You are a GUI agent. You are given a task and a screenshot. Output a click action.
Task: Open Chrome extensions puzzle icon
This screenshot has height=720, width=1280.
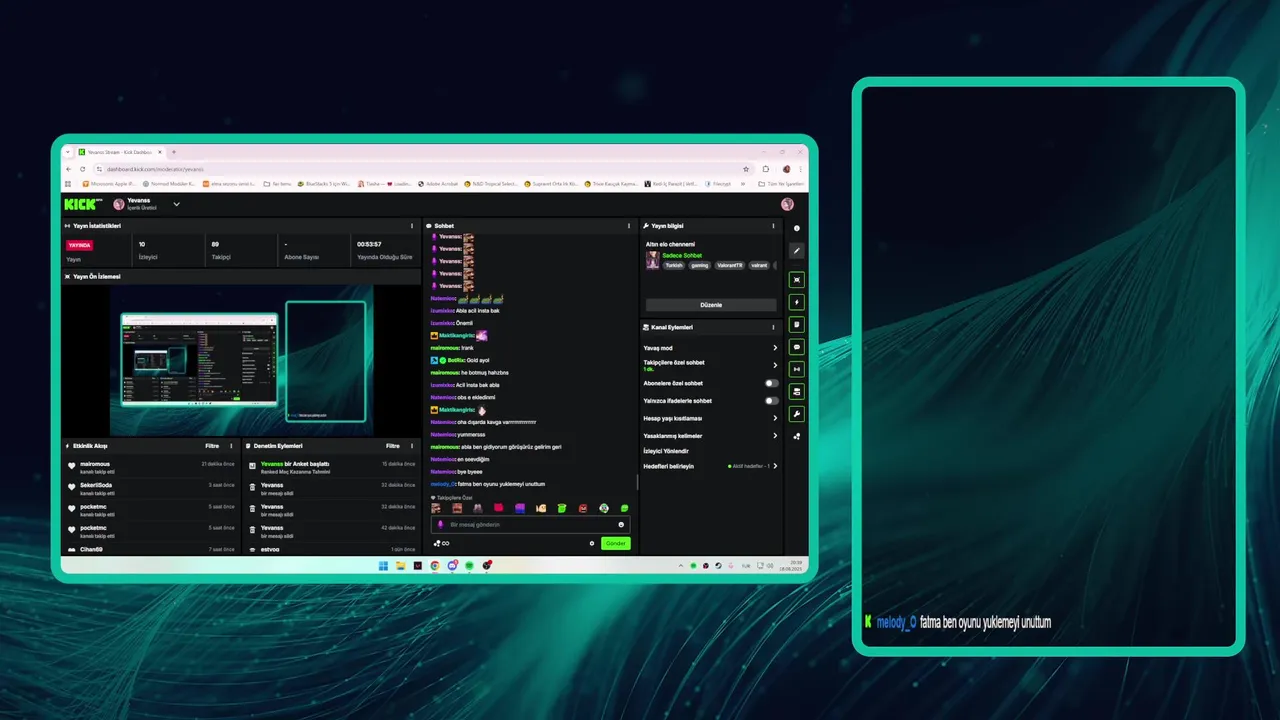pyautogui.click(x=766, y=169)
